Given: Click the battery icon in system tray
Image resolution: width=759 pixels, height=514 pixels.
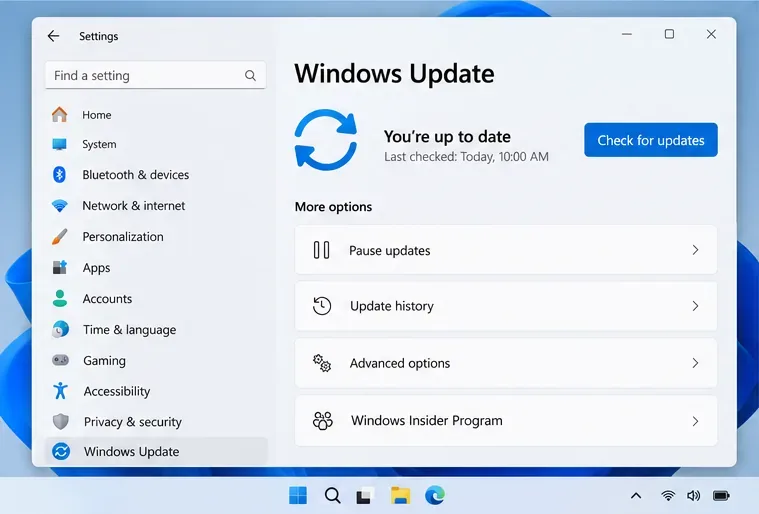Looking at the screenshot, I should point(721,496).
